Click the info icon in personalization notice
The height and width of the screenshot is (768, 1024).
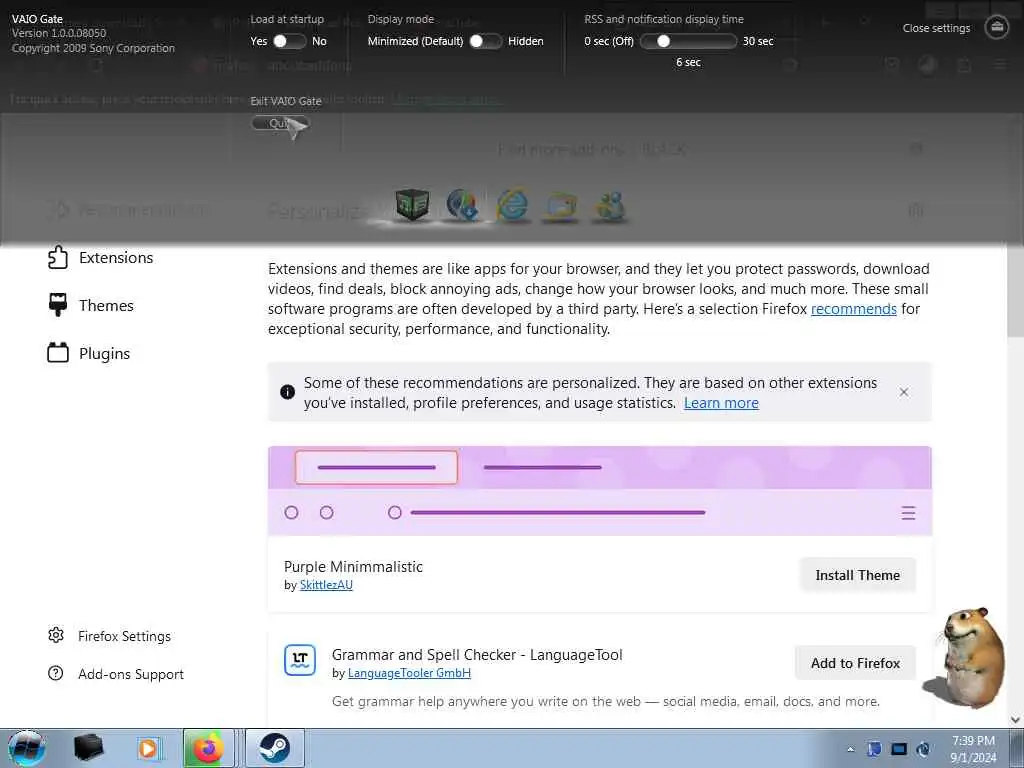point(287,392)
